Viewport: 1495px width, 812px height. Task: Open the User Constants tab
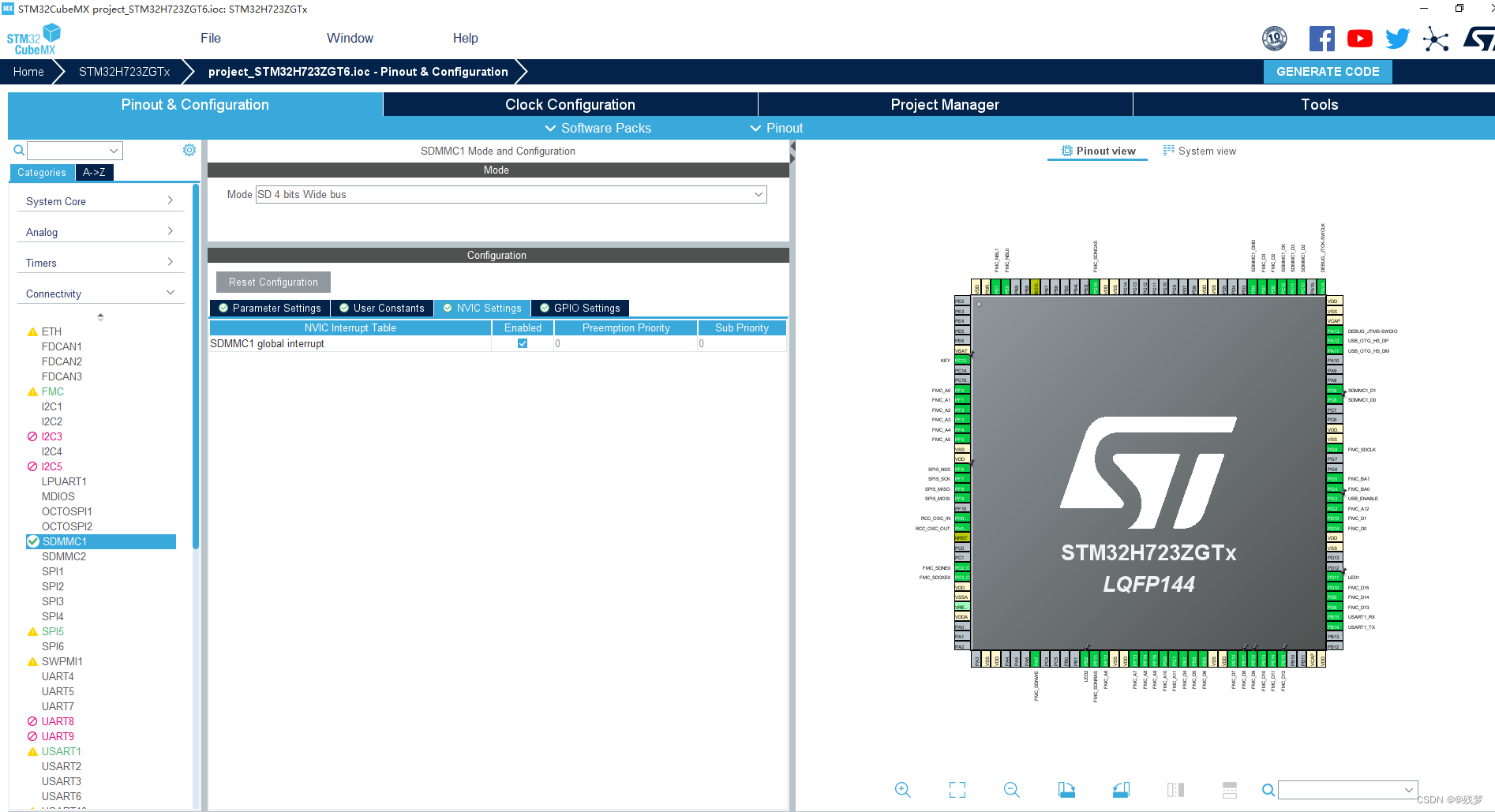pos(382,308)
